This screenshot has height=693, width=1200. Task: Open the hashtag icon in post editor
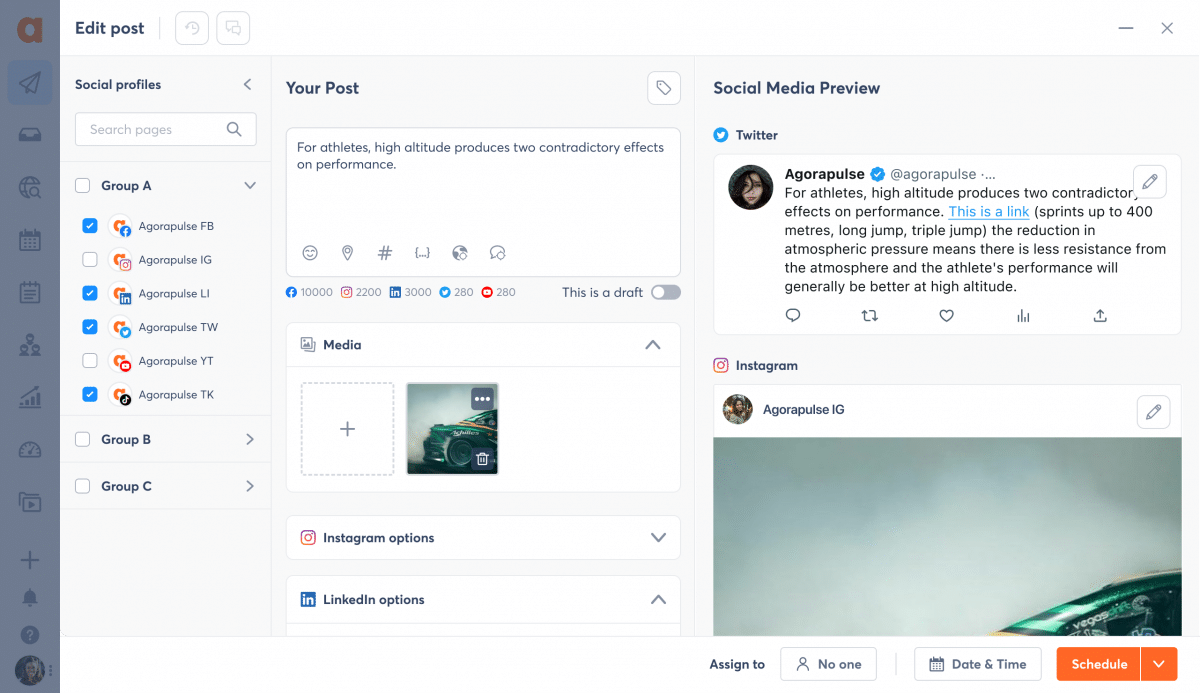(385, 253)
